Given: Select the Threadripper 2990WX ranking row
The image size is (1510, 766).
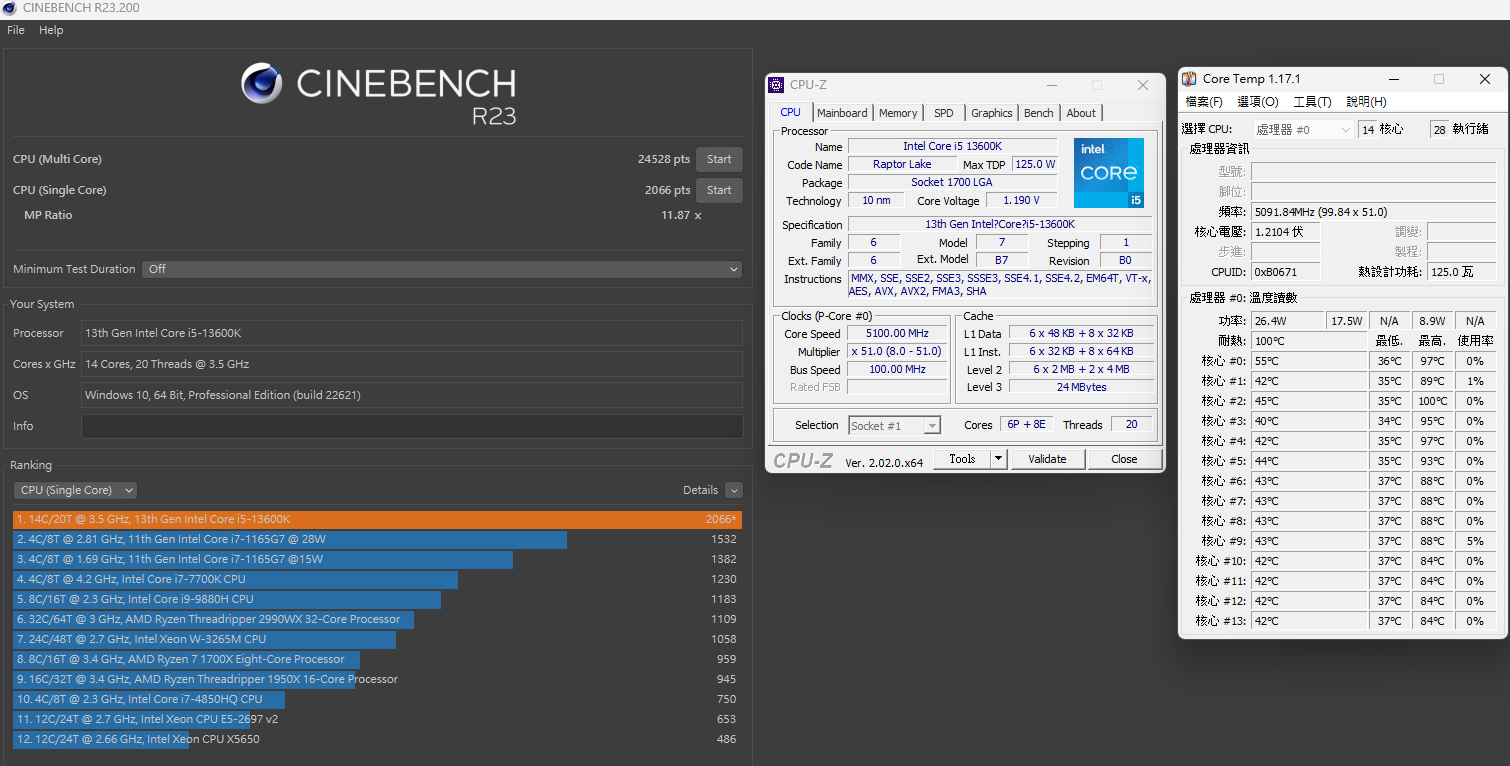Looking at the screenshot, I should [377, 620].
